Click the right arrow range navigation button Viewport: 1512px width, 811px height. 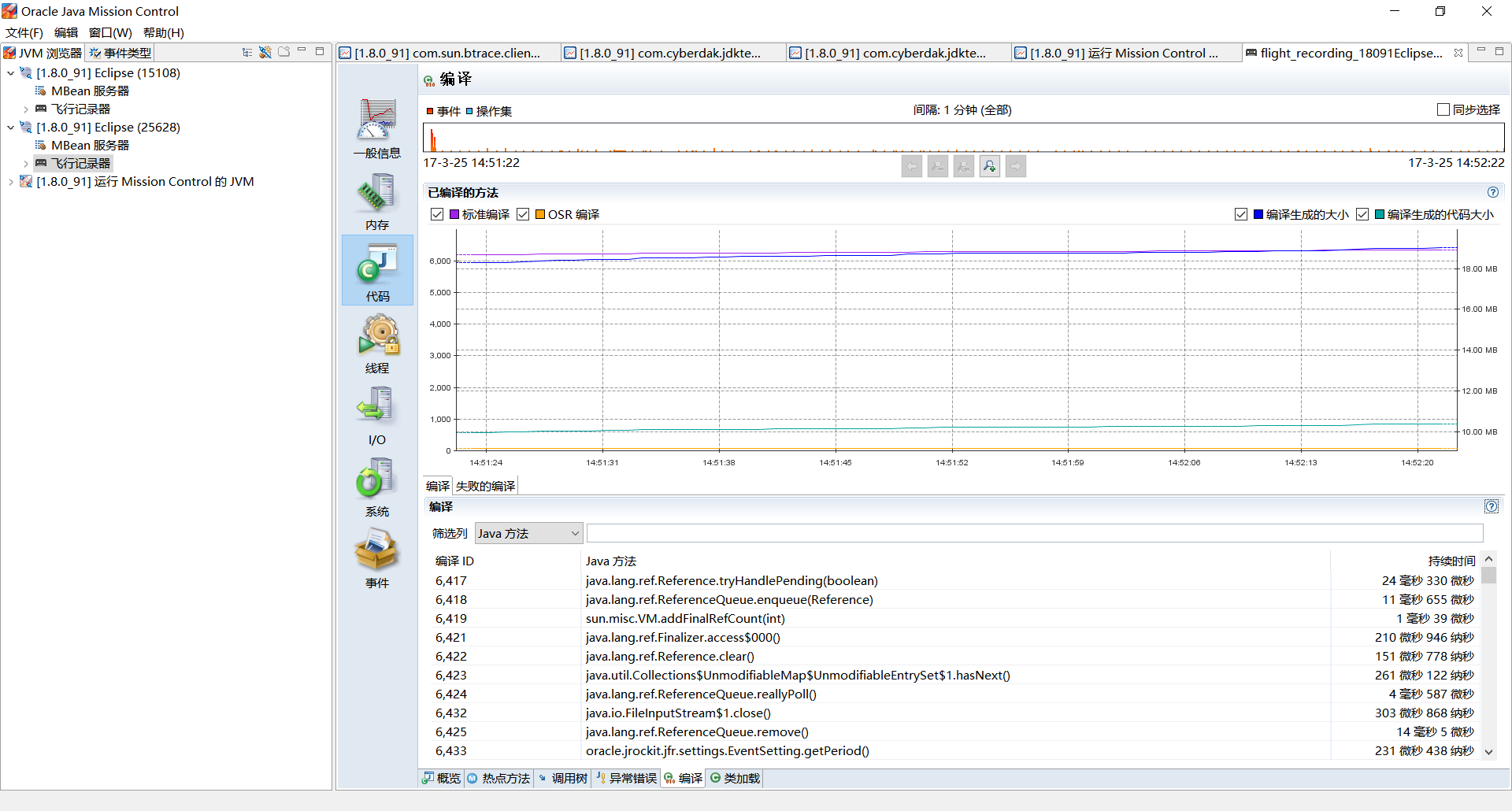(x=1016, y=166)
